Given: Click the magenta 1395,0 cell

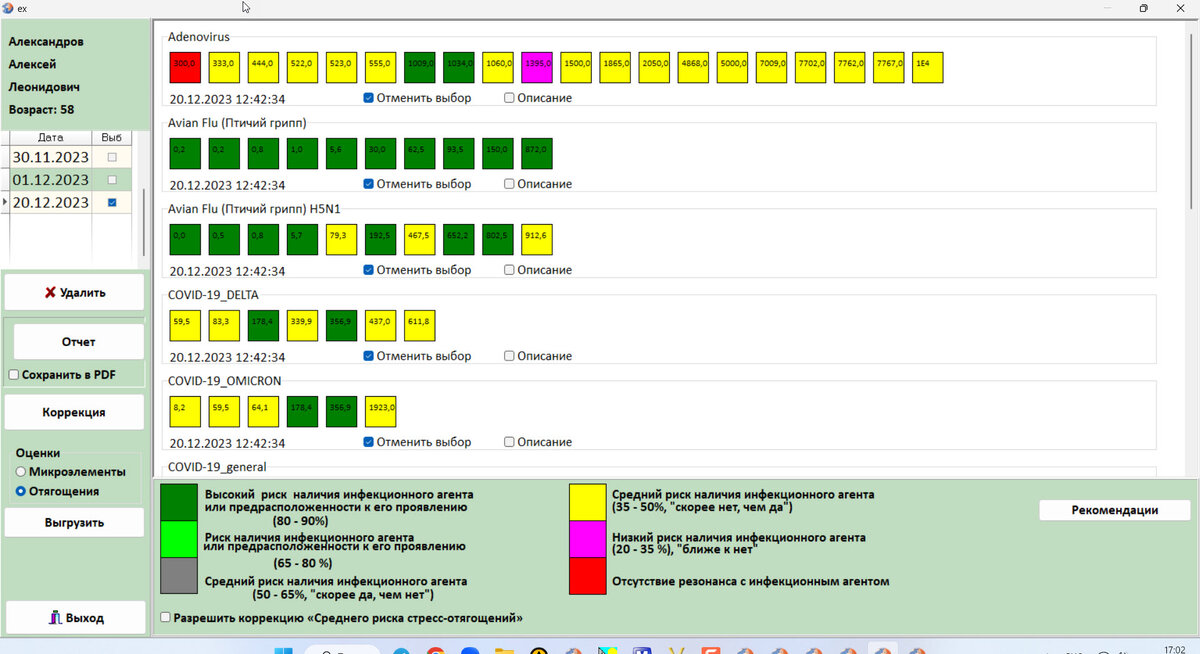Looking at the screenshot, I should 537,67.
